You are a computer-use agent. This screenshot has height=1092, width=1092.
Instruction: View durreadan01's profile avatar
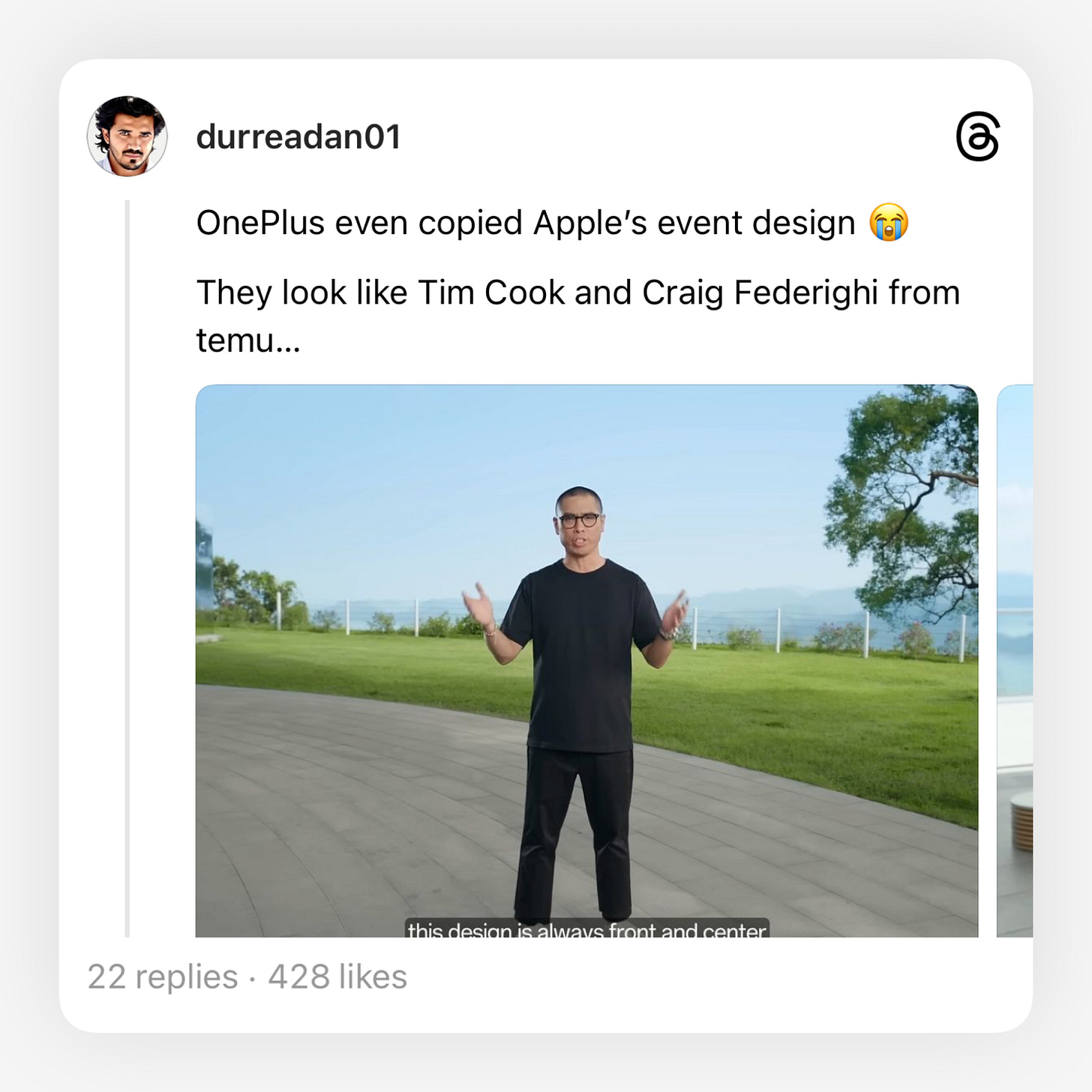(x=127, y=136)
